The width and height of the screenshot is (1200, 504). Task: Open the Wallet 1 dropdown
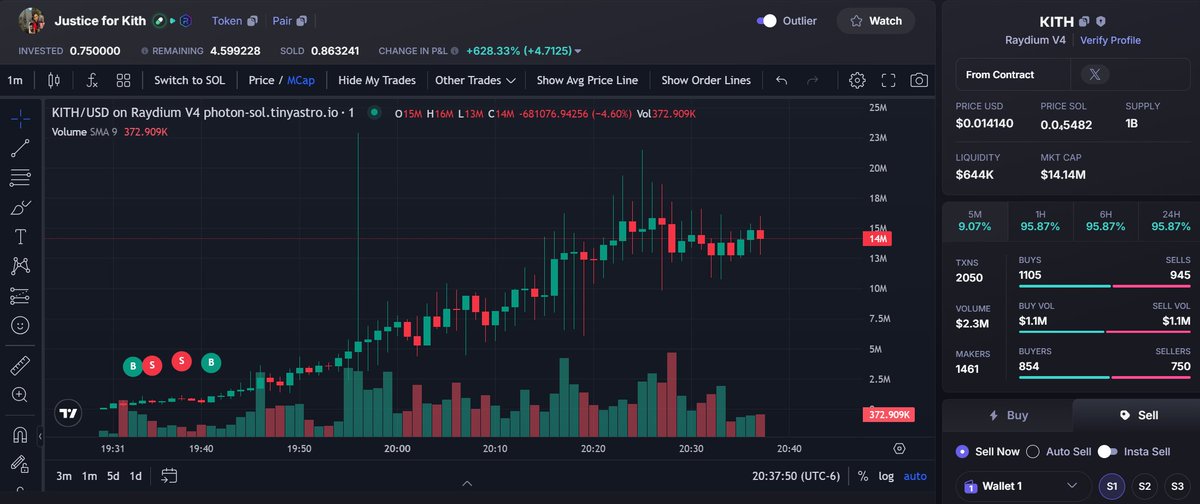point(1021,486)
